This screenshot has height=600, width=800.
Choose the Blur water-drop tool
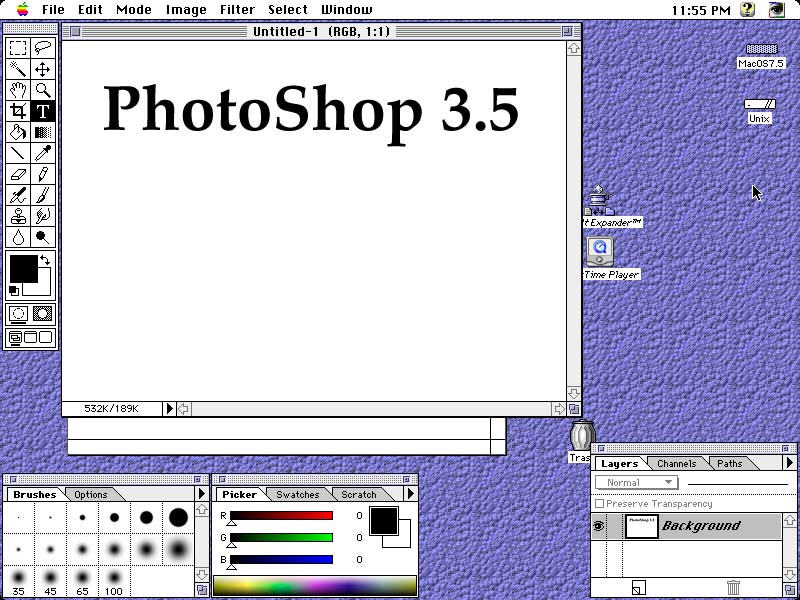[18, 237]
